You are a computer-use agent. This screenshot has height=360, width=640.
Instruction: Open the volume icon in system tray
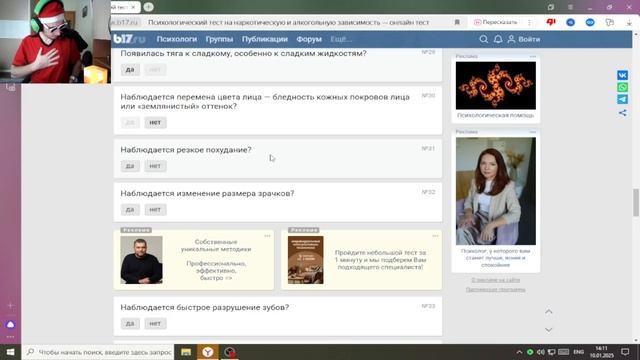pyautogui.click(x=541, y=352)
